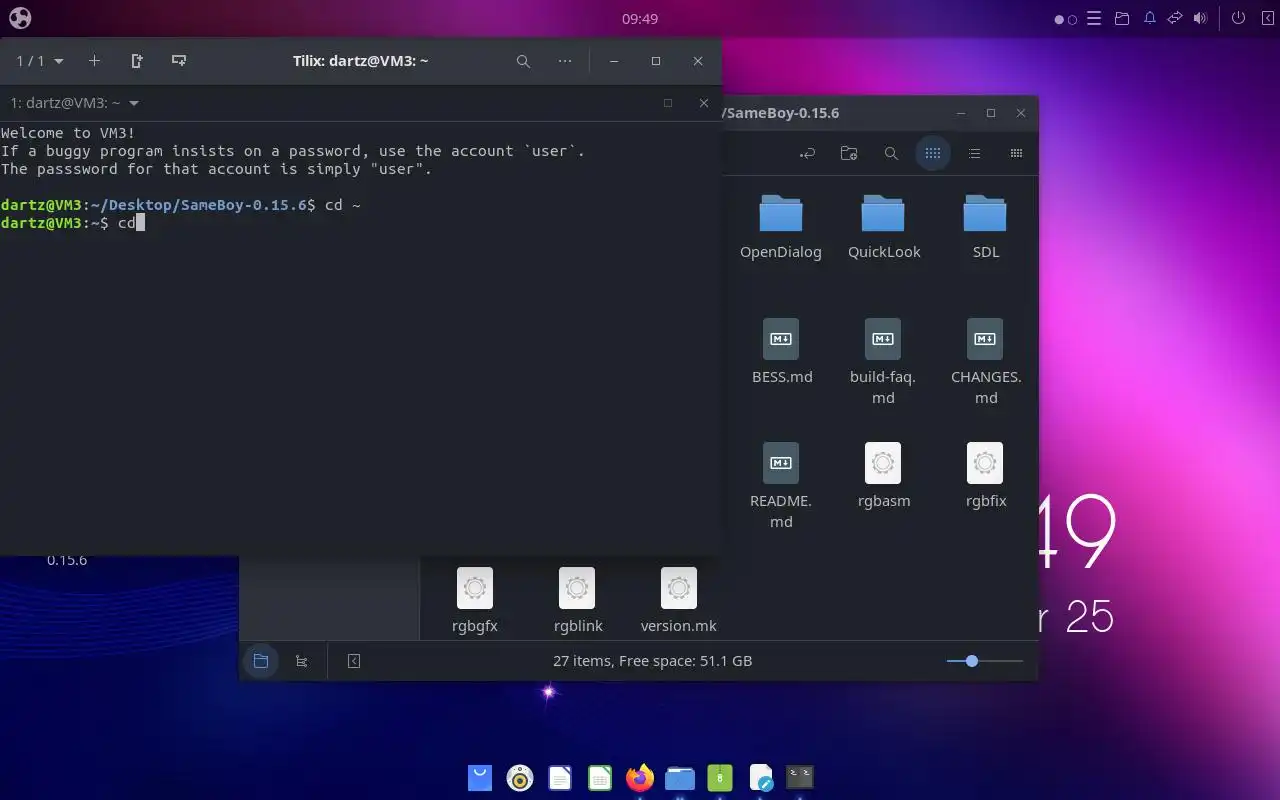The image size is (1280, 800).
Task: Collapse the file manager sidebar with the arrow button
Action: 354,661
